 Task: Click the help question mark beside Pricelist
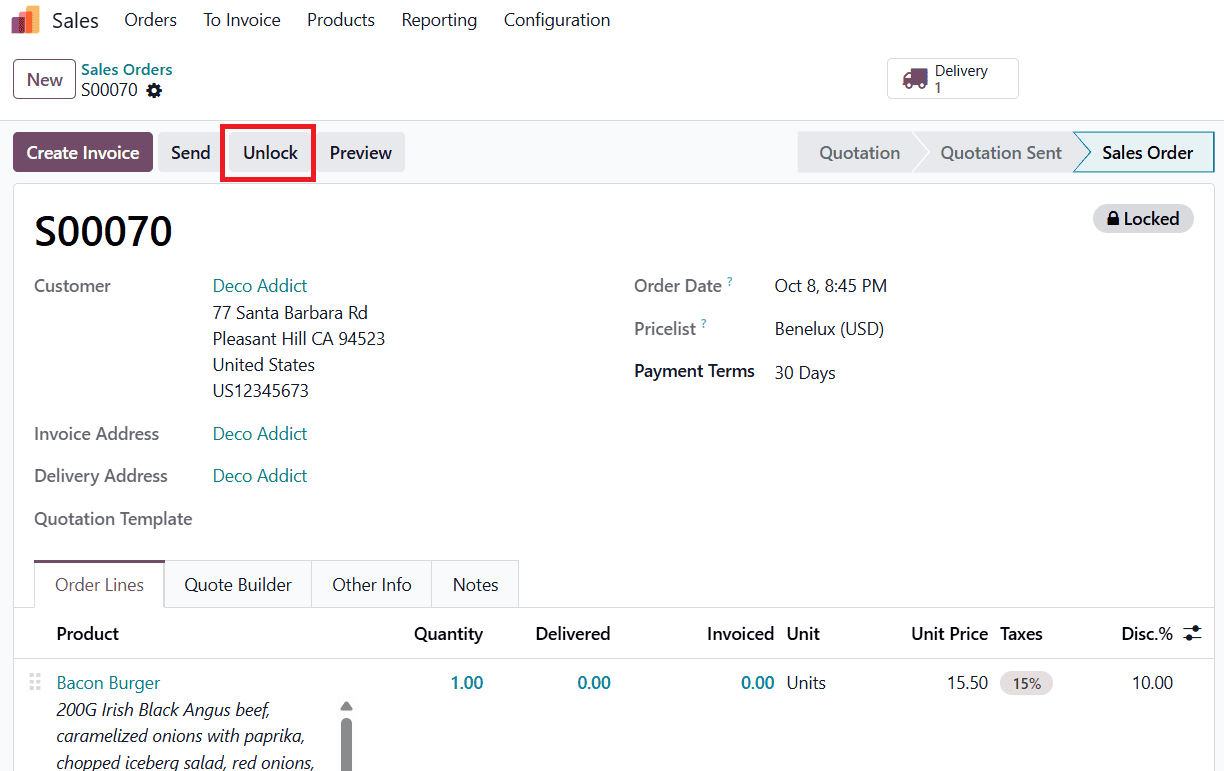coord(704,325)
